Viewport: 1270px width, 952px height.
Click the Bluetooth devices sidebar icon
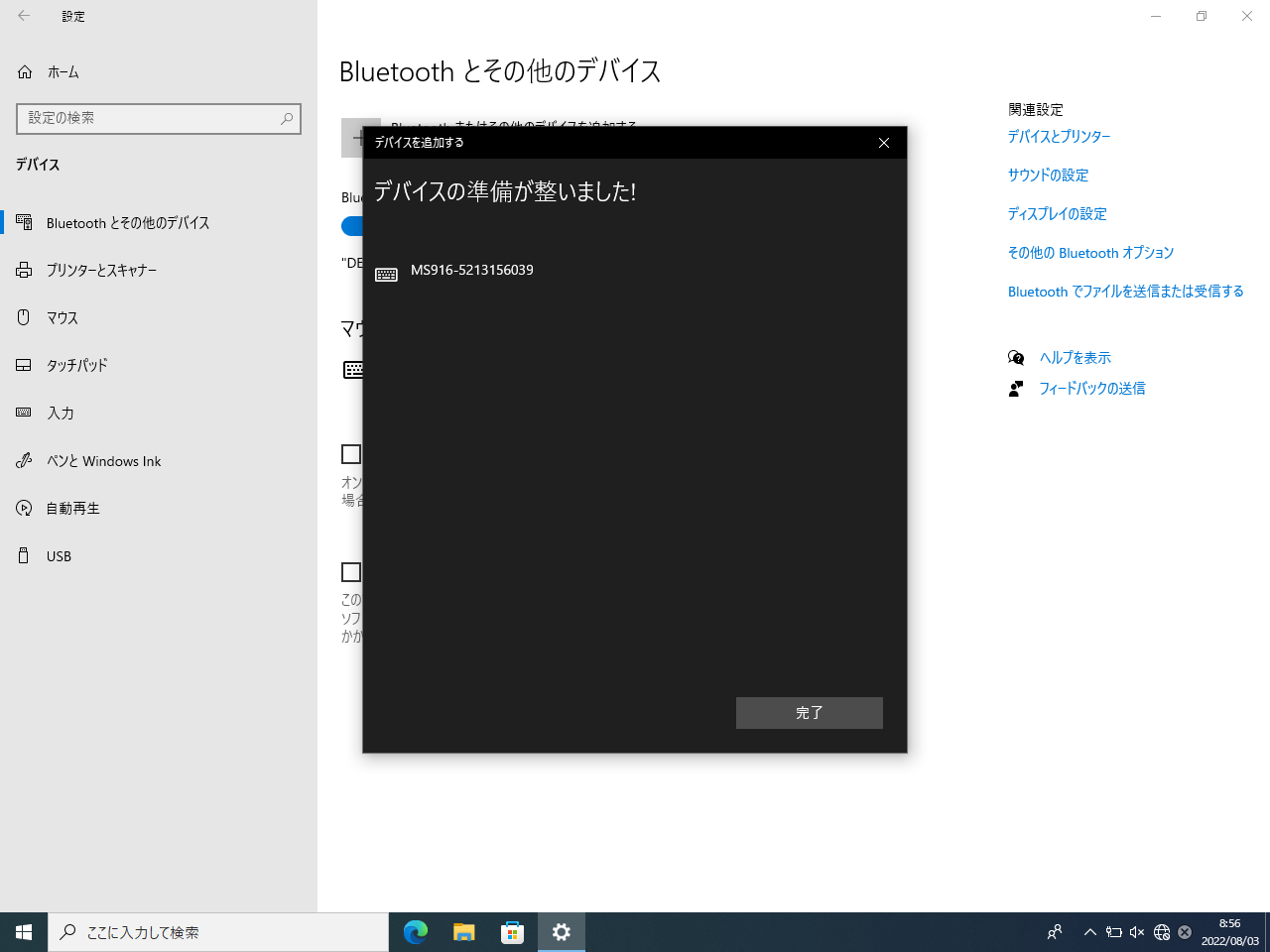pos(25,222)
